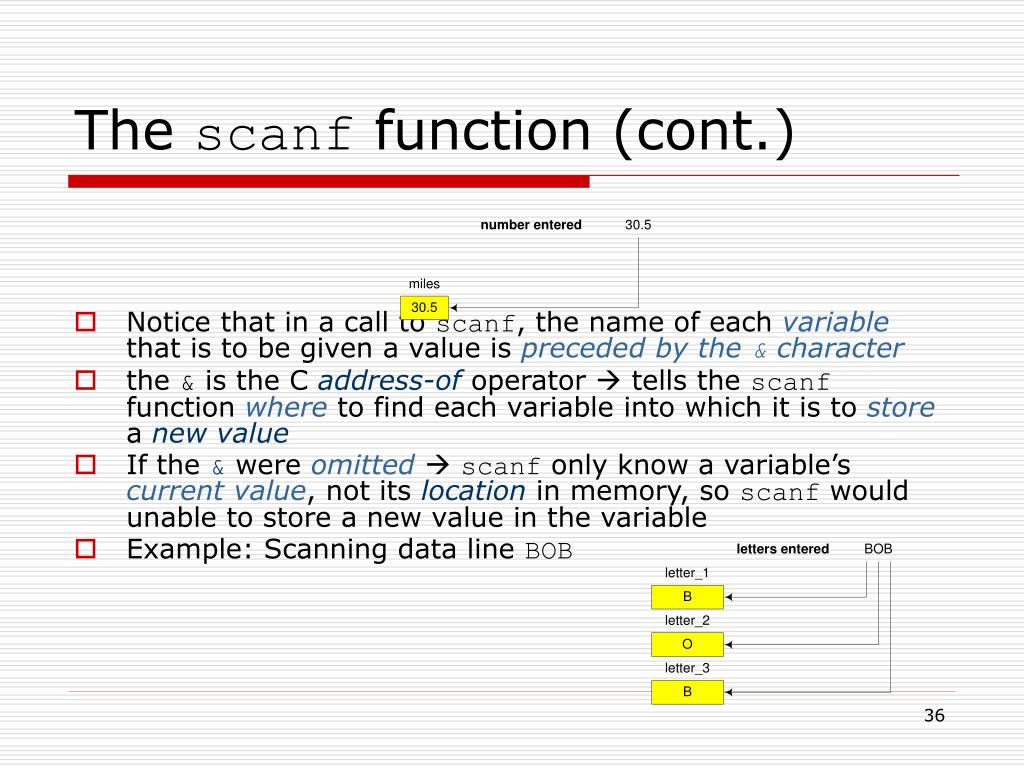
Task: Select the yellow letter_1 box
Action: coord(687,597)
